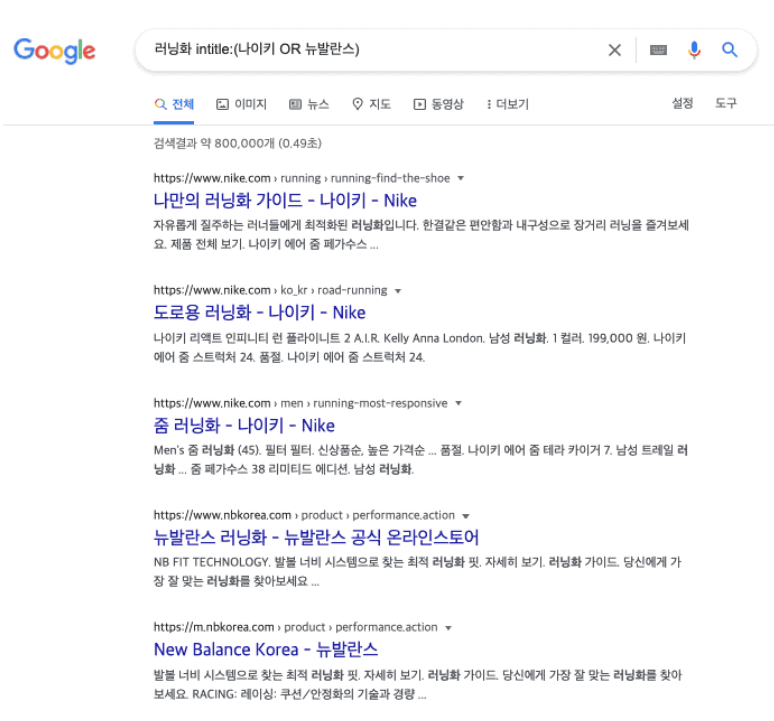Viewport: 774px width, 721px height.
Task: Open result 뉴발란스 러닝화 - 뉴발란스 공식 온라인스토어
Action: coord(316,537)
